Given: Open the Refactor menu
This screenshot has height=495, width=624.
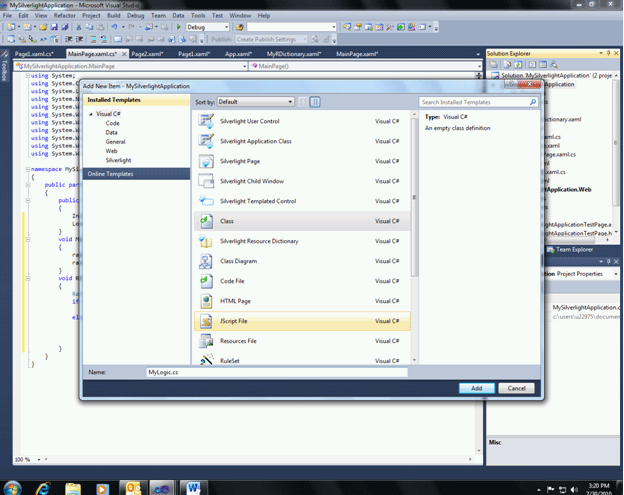Looking at the screenshot, I should pos(64,16).
